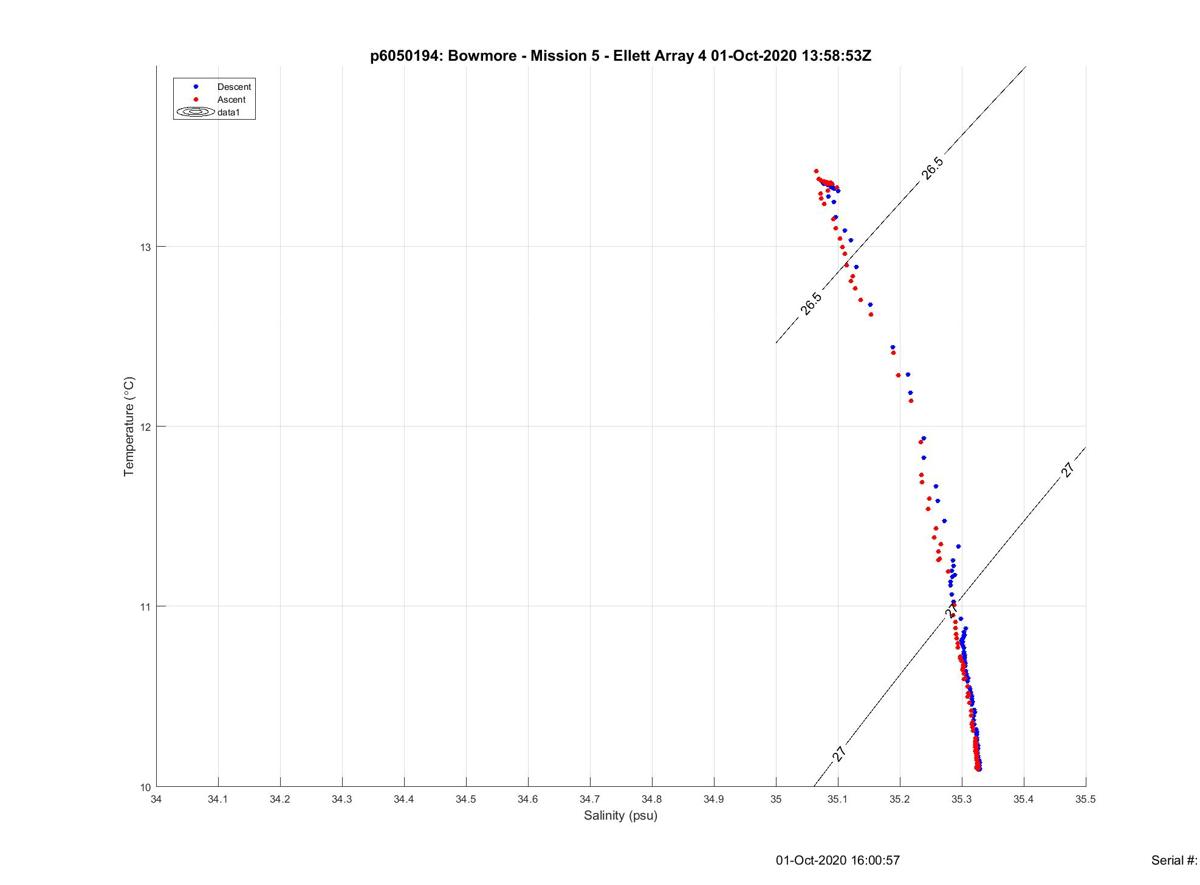Click the 'Serial #:' label
The image size is (1200, 885).
click(x=1175, y=860)
